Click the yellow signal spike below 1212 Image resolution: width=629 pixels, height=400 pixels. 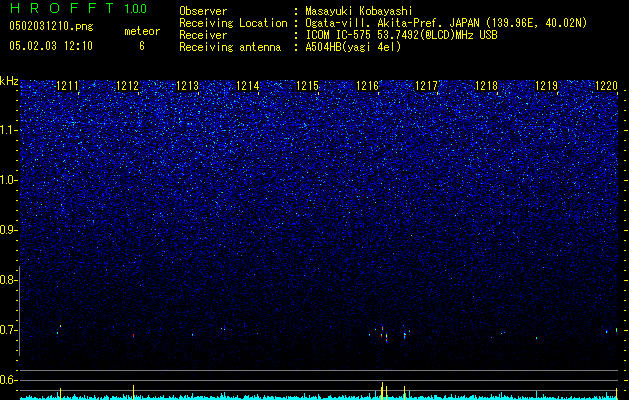pos(133,392)
